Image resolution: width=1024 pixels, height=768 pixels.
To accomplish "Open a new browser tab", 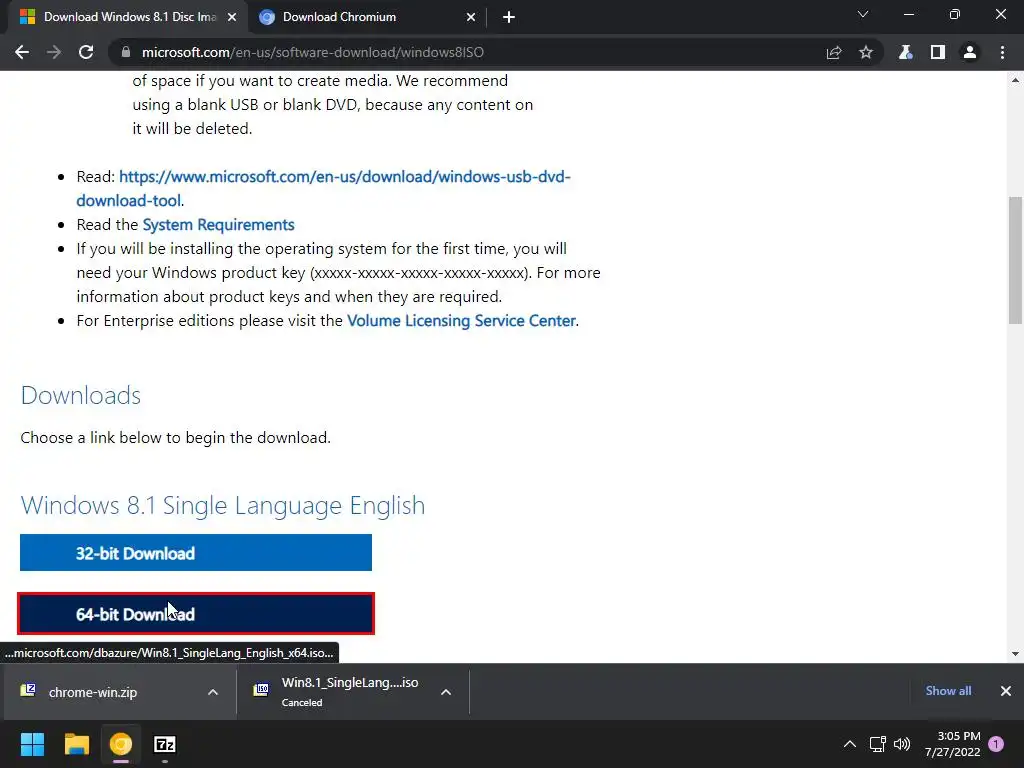I will click(509, 17).
